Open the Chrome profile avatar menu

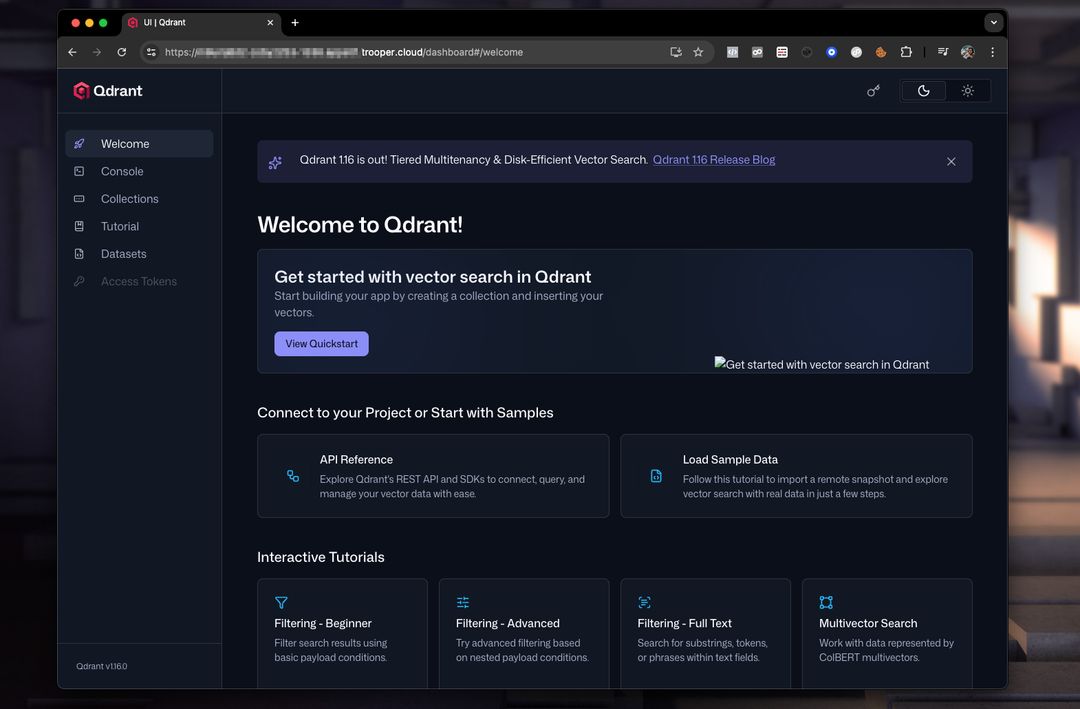pos(966,52)
